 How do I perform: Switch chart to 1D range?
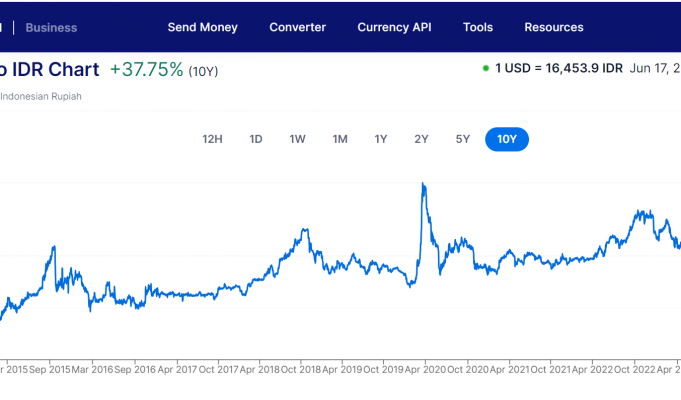256,139
